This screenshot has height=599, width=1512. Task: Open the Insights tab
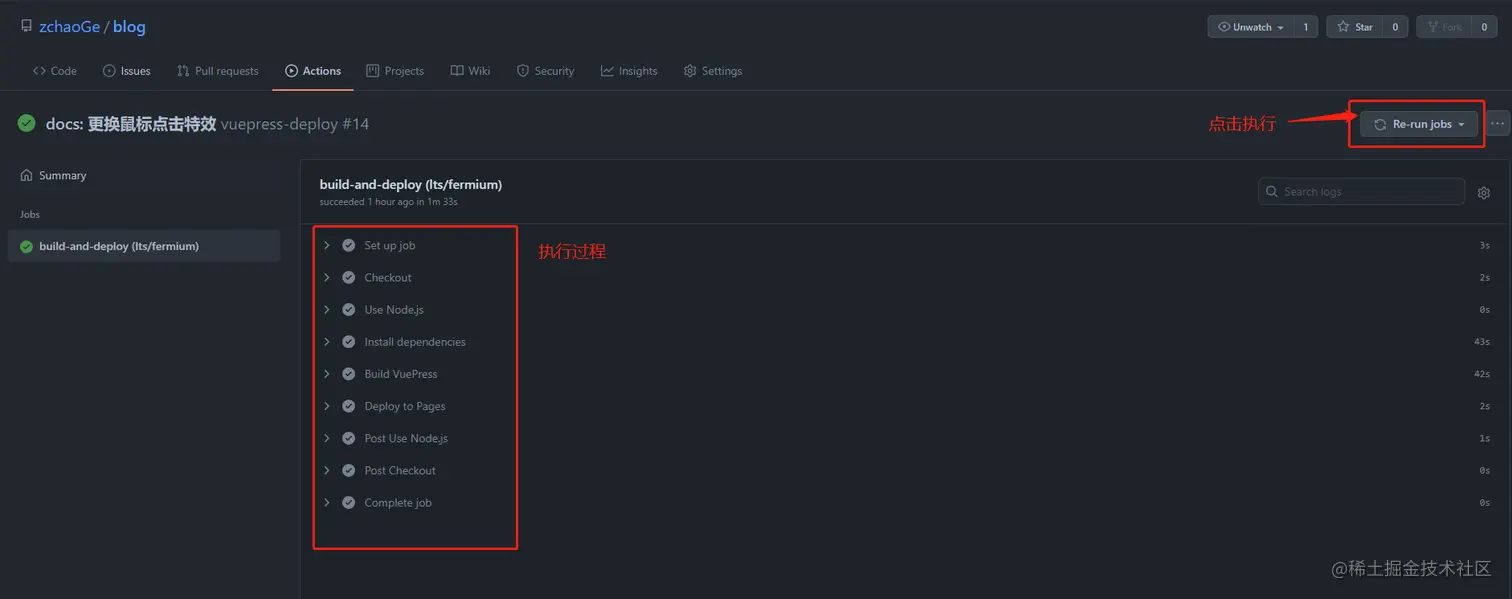click(629, 71)
